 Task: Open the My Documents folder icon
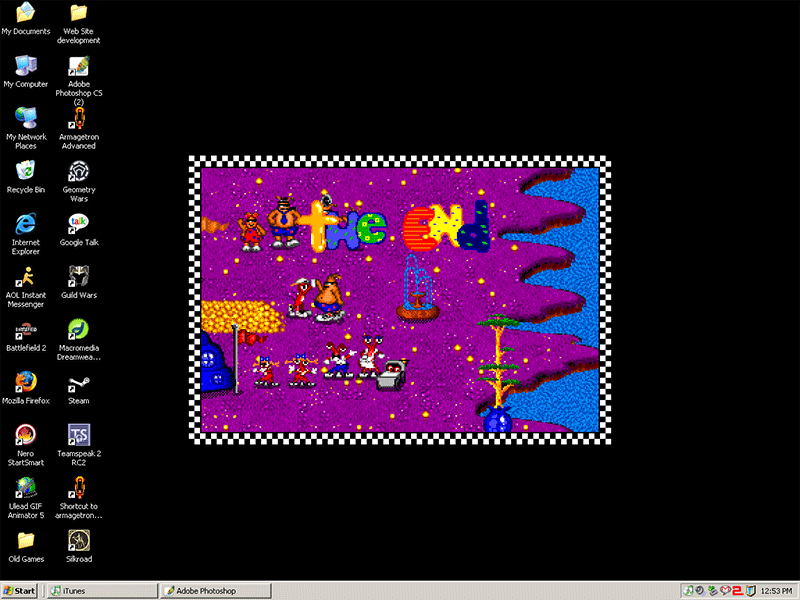pos(26,13)
